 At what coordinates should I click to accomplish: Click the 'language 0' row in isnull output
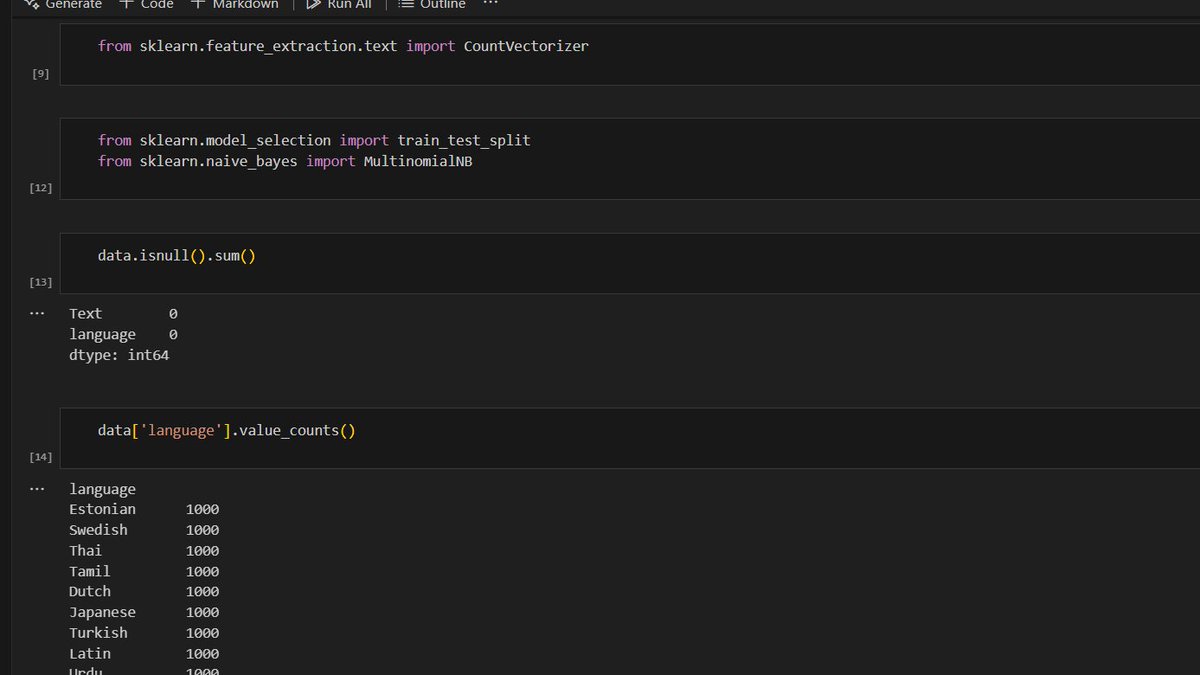pyautogui.click(x=123, y=334)
